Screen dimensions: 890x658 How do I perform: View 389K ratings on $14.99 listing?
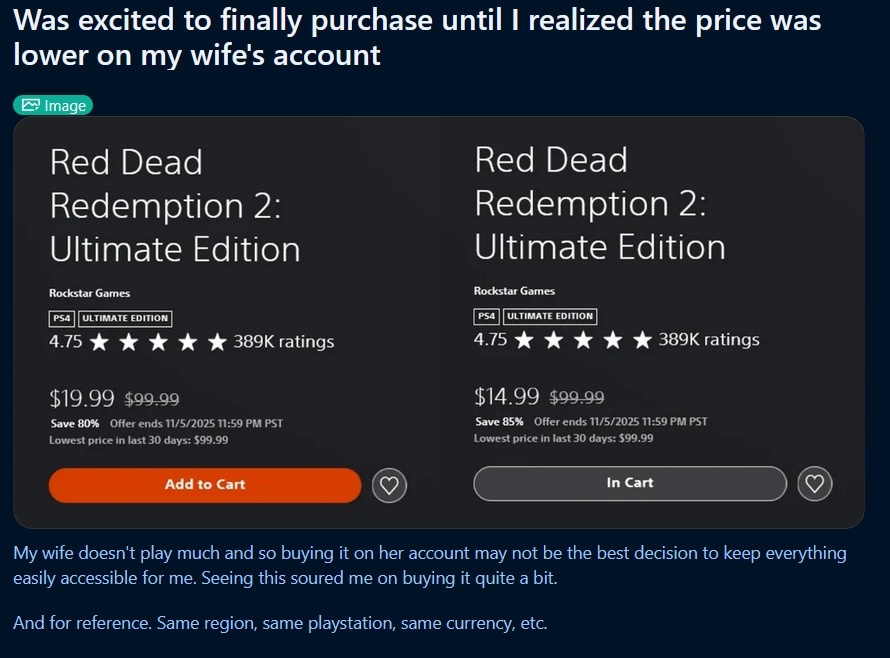tap(709, 340)
